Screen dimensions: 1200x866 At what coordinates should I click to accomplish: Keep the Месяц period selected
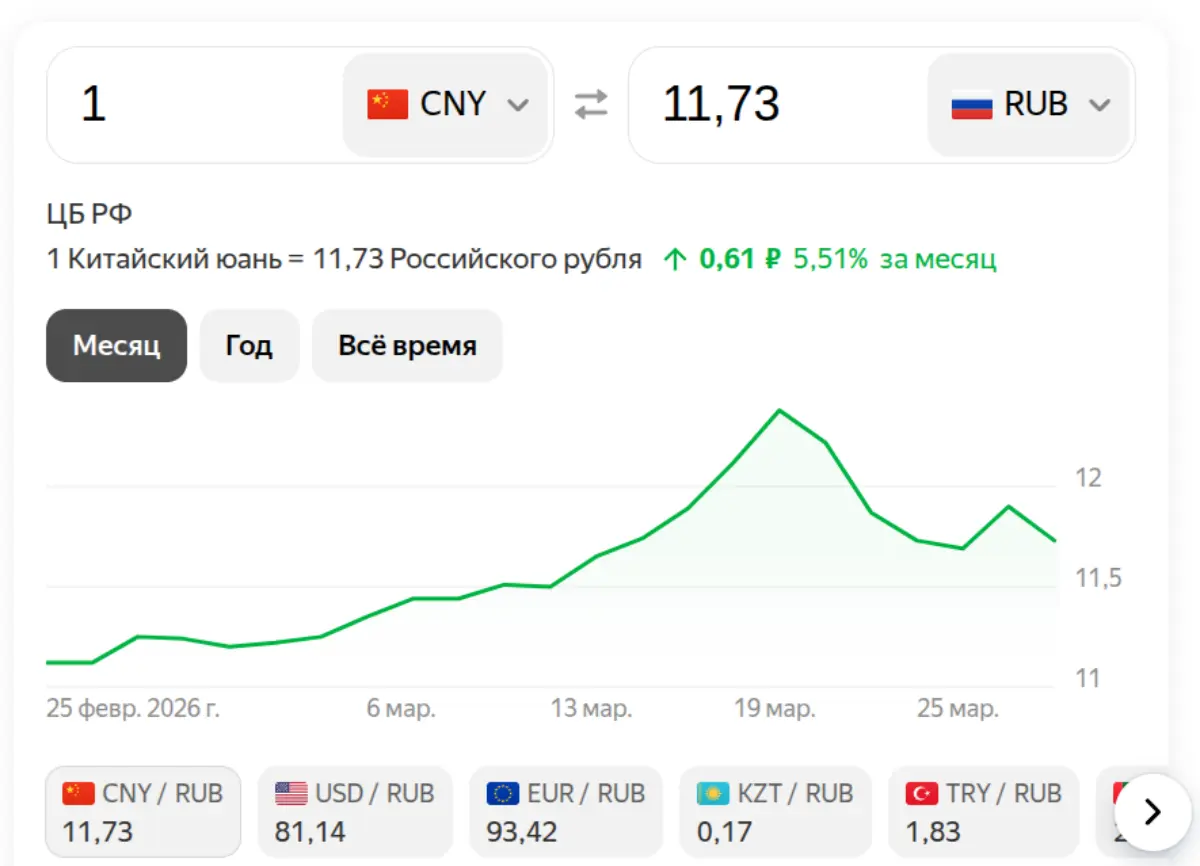[116, 346]
